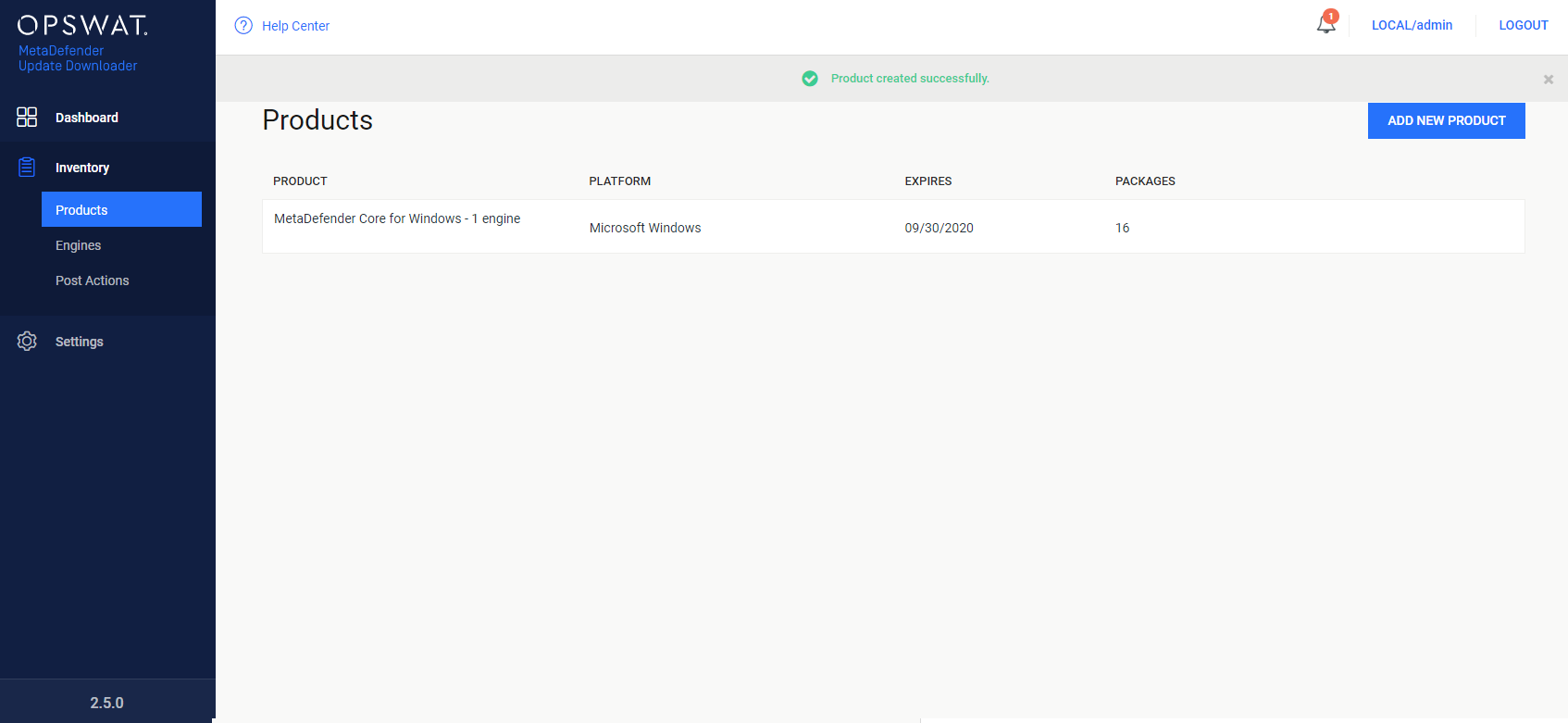1568x723 pixels.
Task: Go to Engines in the sidebar
Action: click(x=78, y=245)
